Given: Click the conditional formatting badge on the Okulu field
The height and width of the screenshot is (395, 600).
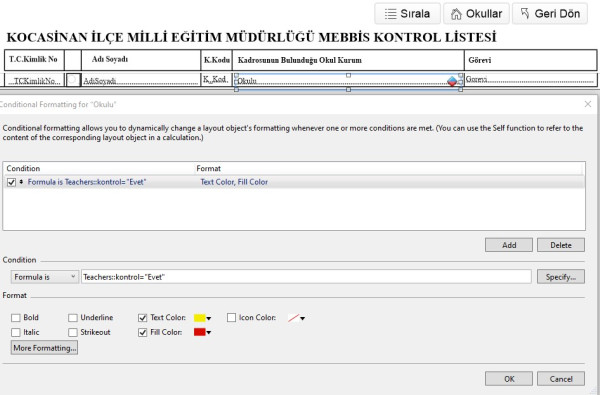Looking at the screenshot, I should (x=452, y=81).
